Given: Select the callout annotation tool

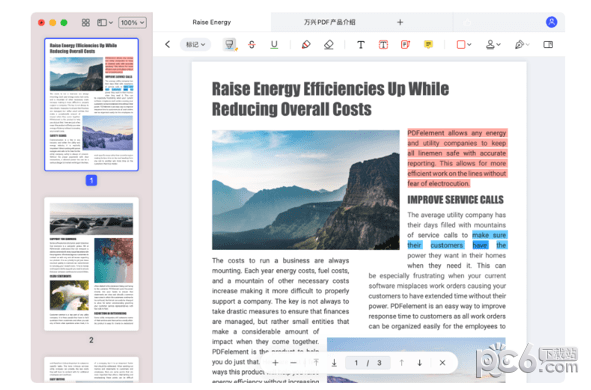Looking at the screenshot, I should pos(406,44).
